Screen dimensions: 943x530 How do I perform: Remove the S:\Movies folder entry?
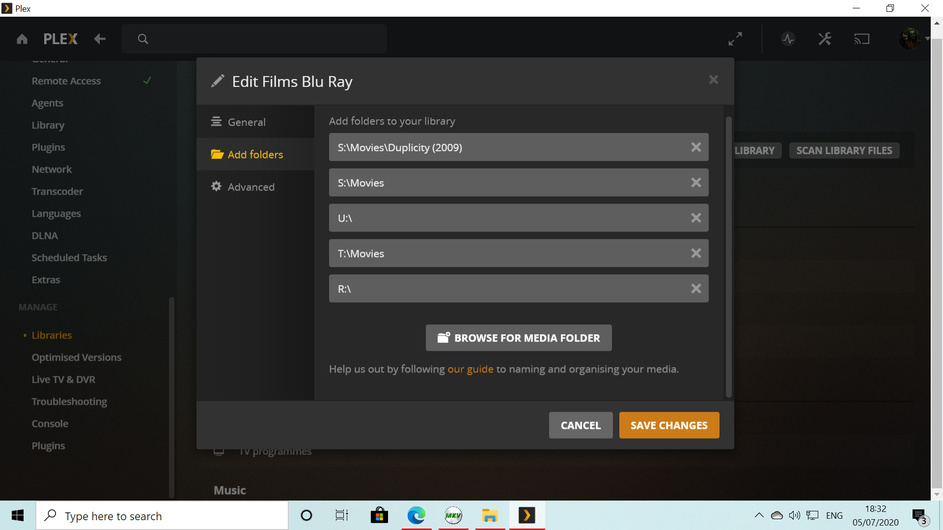[x=696, y=183]
